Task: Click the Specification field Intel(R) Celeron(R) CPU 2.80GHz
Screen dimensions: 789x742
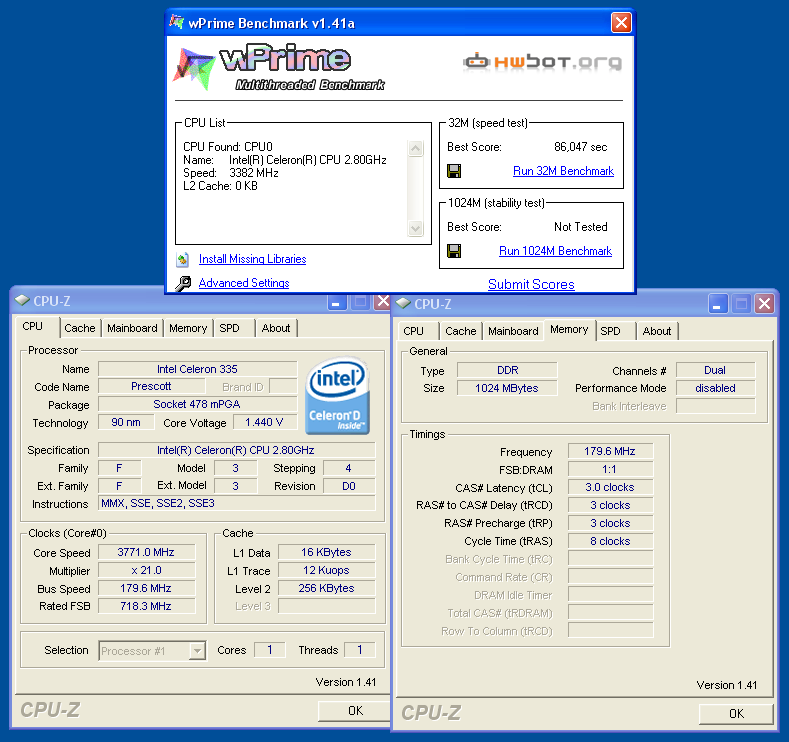Action: 236,450
